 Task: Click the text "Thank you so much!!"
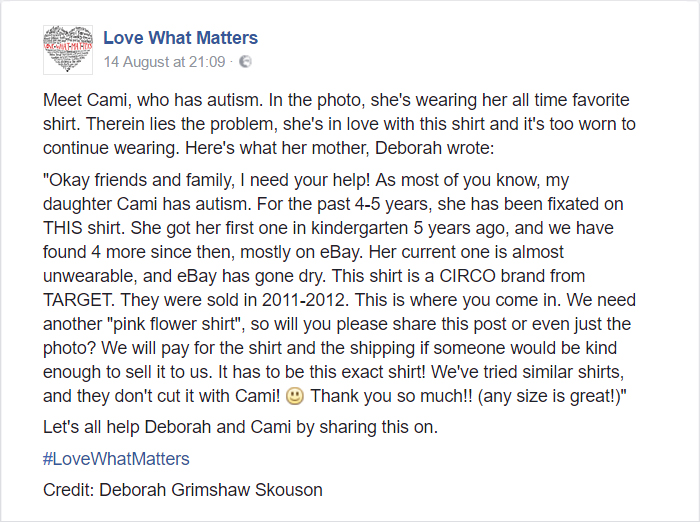point(391,396)
